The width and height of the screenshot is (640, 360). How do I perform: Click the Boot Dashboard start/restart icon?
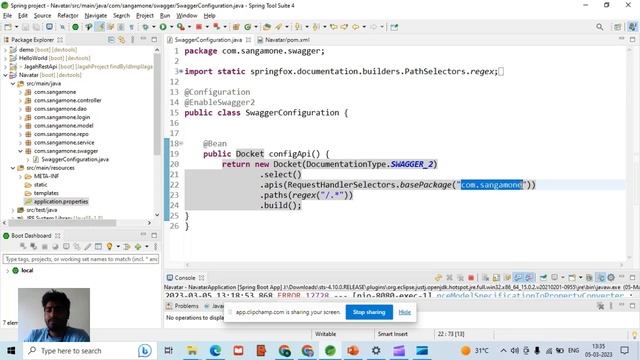click(23, 247)
